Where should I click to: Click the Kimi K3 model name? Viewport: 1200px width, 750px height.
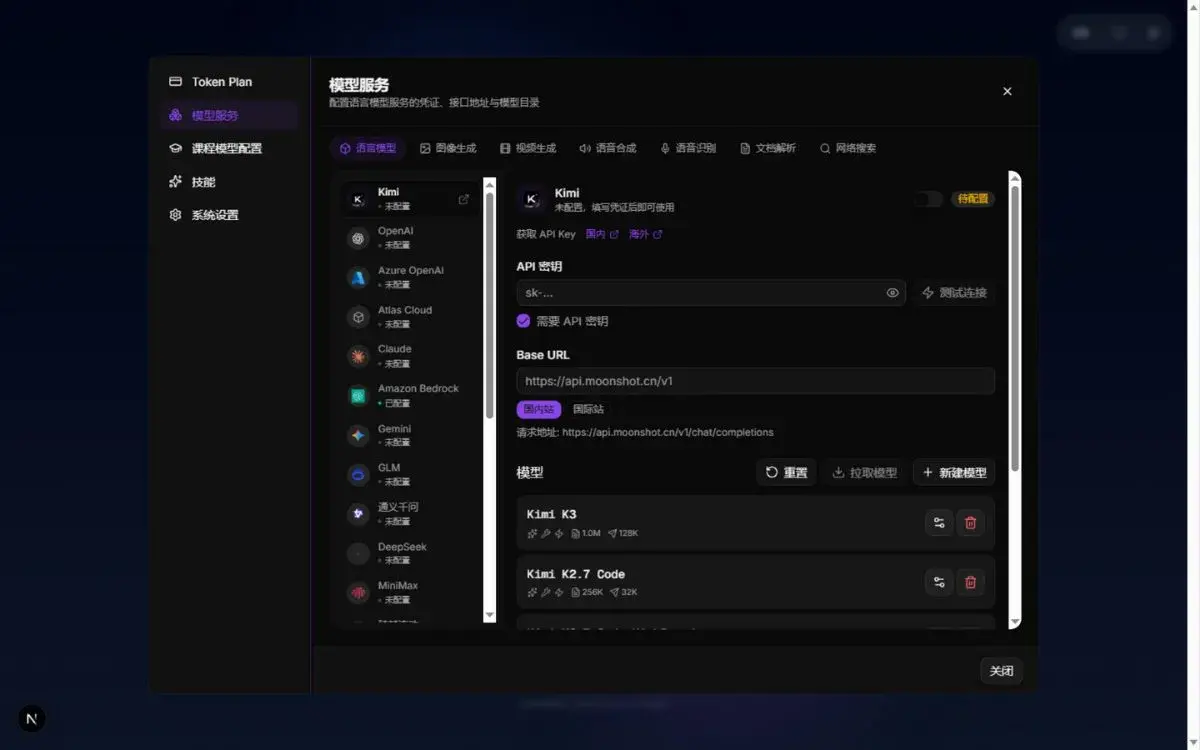point(551,515)
